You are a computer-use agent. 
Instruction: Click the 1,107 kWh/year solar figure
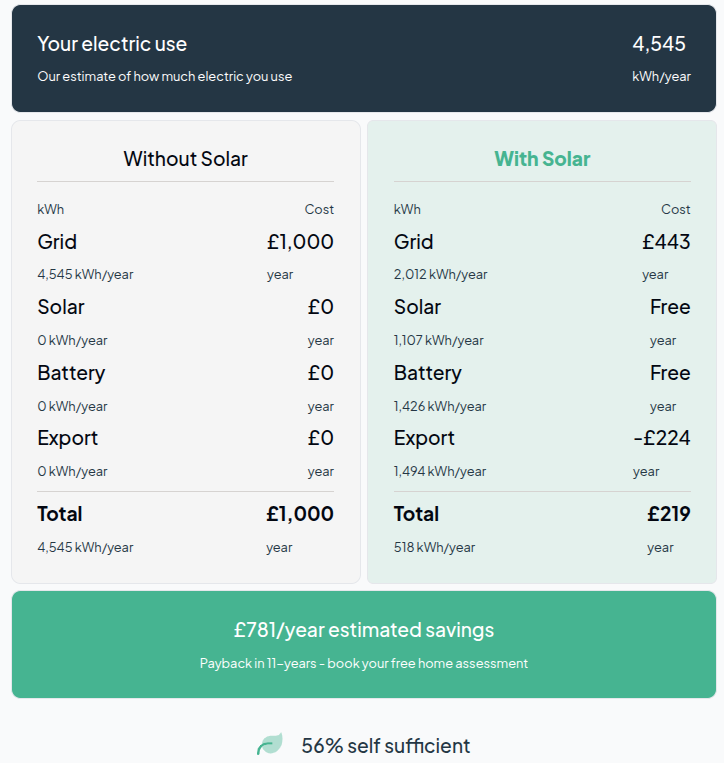point(438,340)
